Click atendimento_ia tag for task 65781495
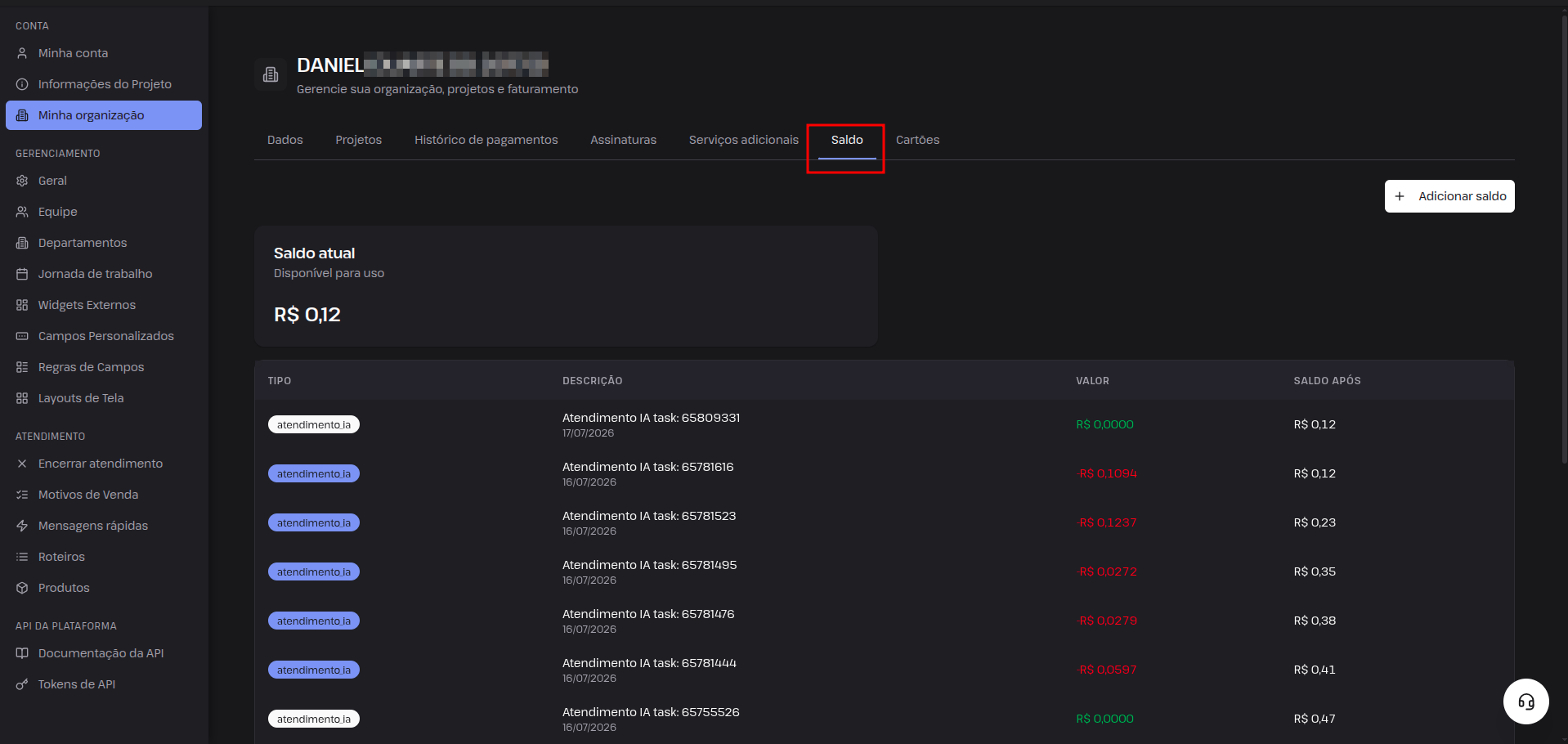The image size is (1568, 744). coord(314,571)
